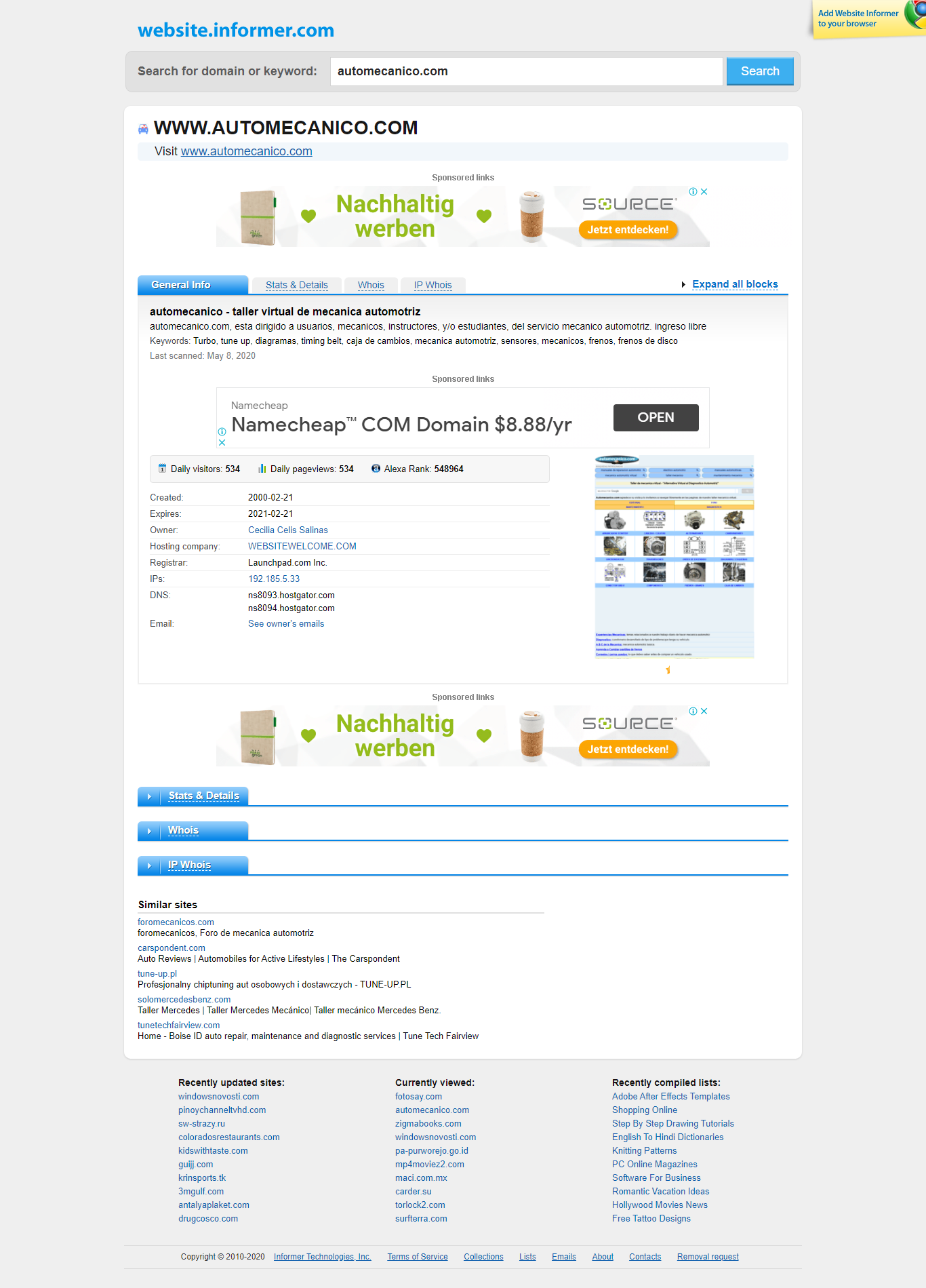Viewport: 926px width, 1288px height.
Task: Open About footer link
Action: [x=603, y=1257]
